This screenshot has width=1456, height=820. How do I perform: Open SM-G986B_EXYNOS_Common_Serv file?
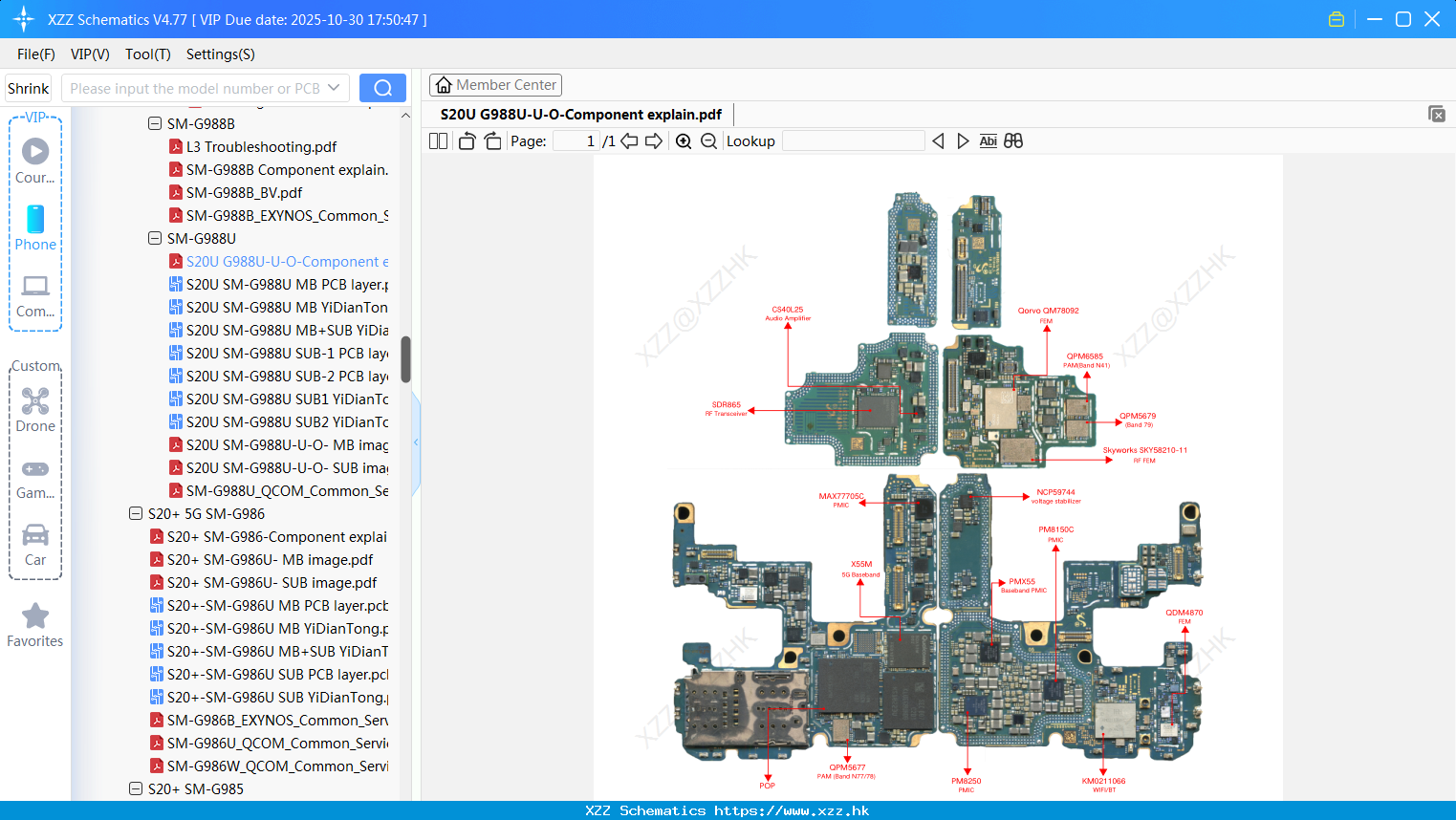pyautogui.click(x=277, y=720)
